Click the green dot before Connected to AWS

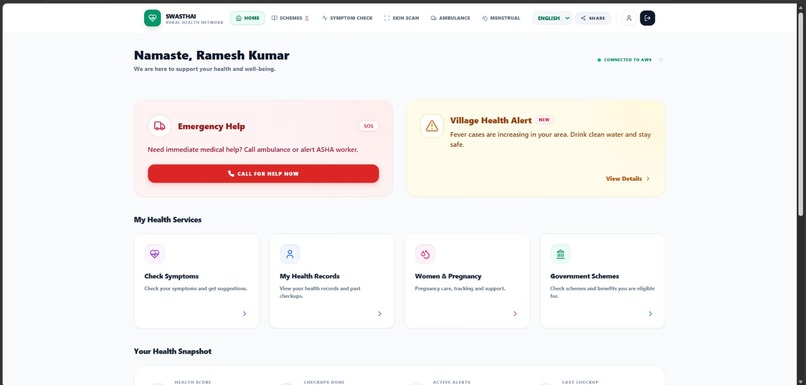[x=599, y=60]
